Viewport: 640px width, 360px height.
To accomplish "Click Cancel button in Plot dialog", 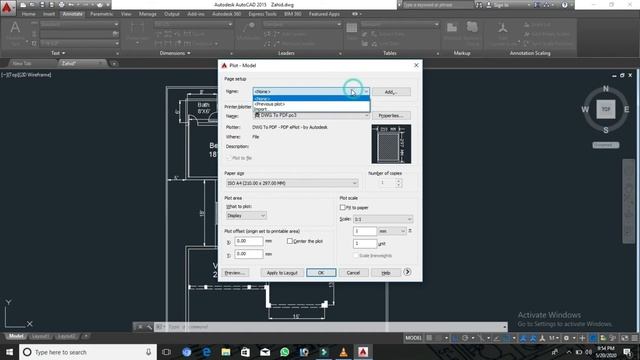I will pos(353,273).
